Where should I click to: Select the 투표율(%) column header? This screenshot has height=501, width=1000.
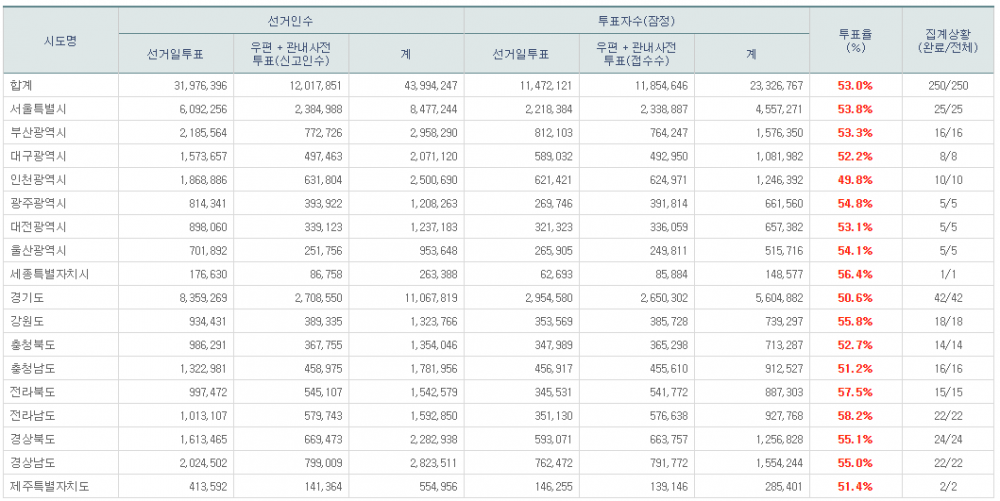(x=855, y=41)
